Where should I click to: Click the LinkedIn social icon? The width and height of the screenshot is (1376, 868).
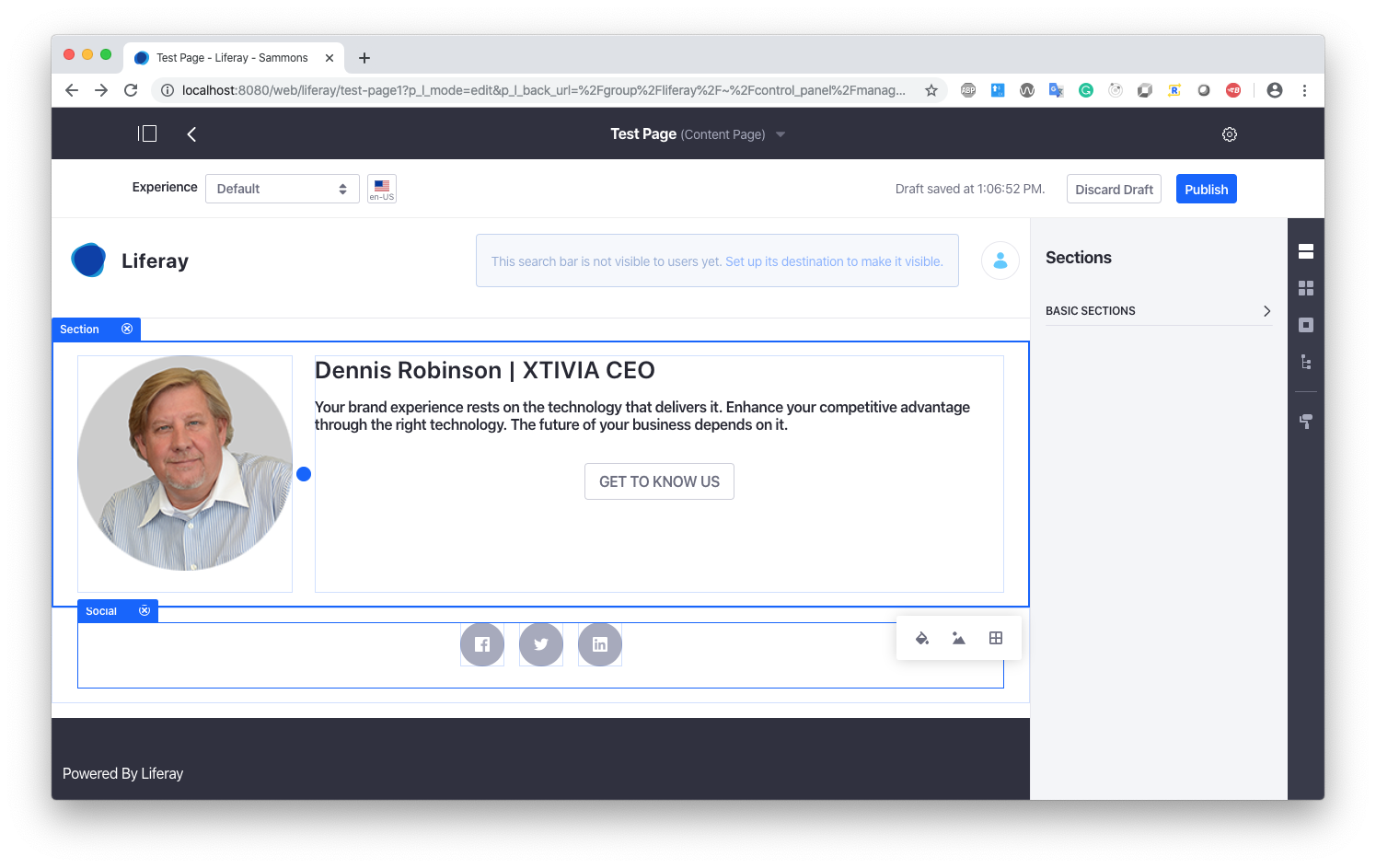click(x=600, y=644)
